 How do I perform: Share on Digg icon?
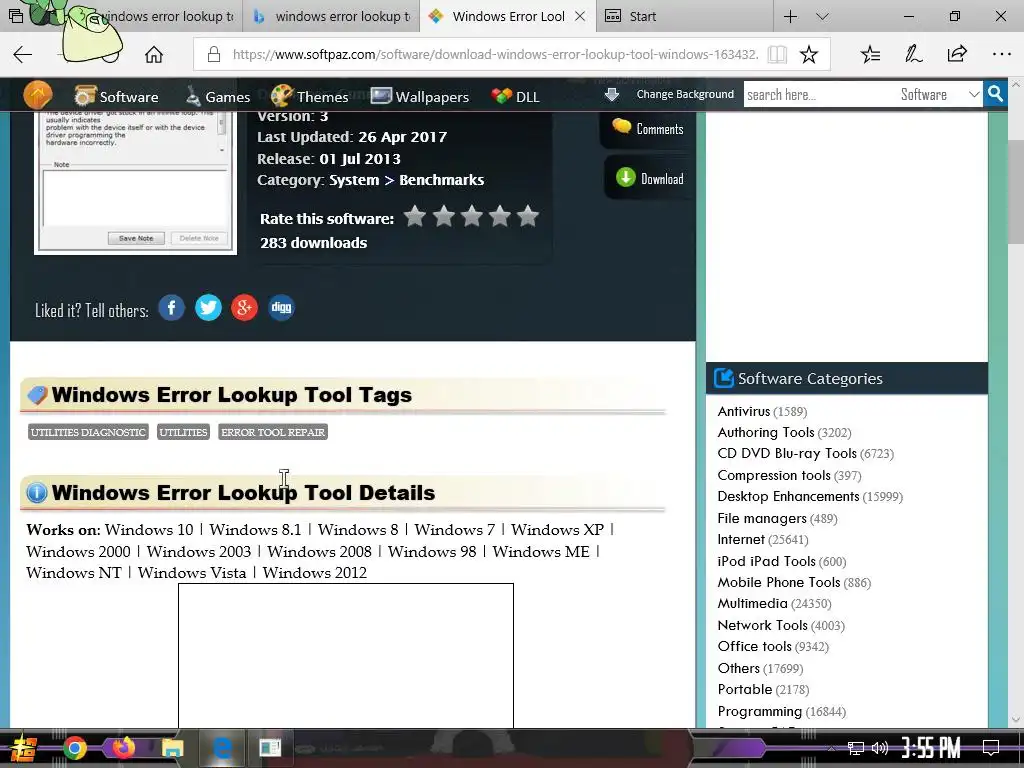click(x=281, y=308)
